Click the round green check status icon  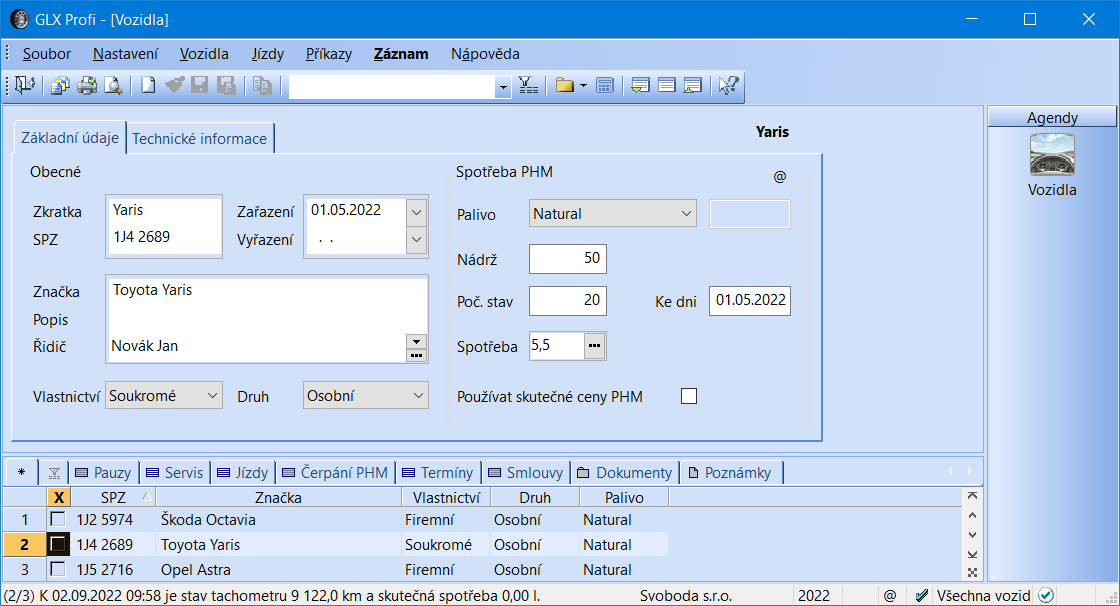pyautogui.click(x=1046, y=595)
